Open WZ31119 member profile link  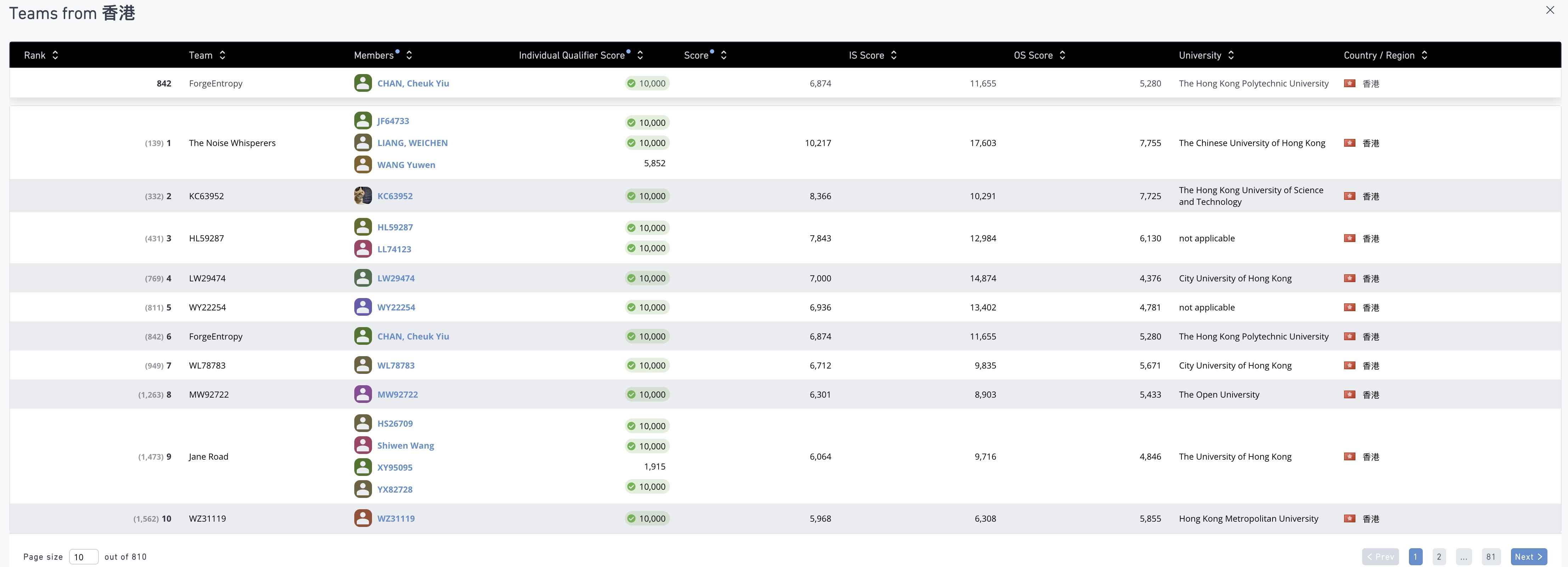[396, 518]
